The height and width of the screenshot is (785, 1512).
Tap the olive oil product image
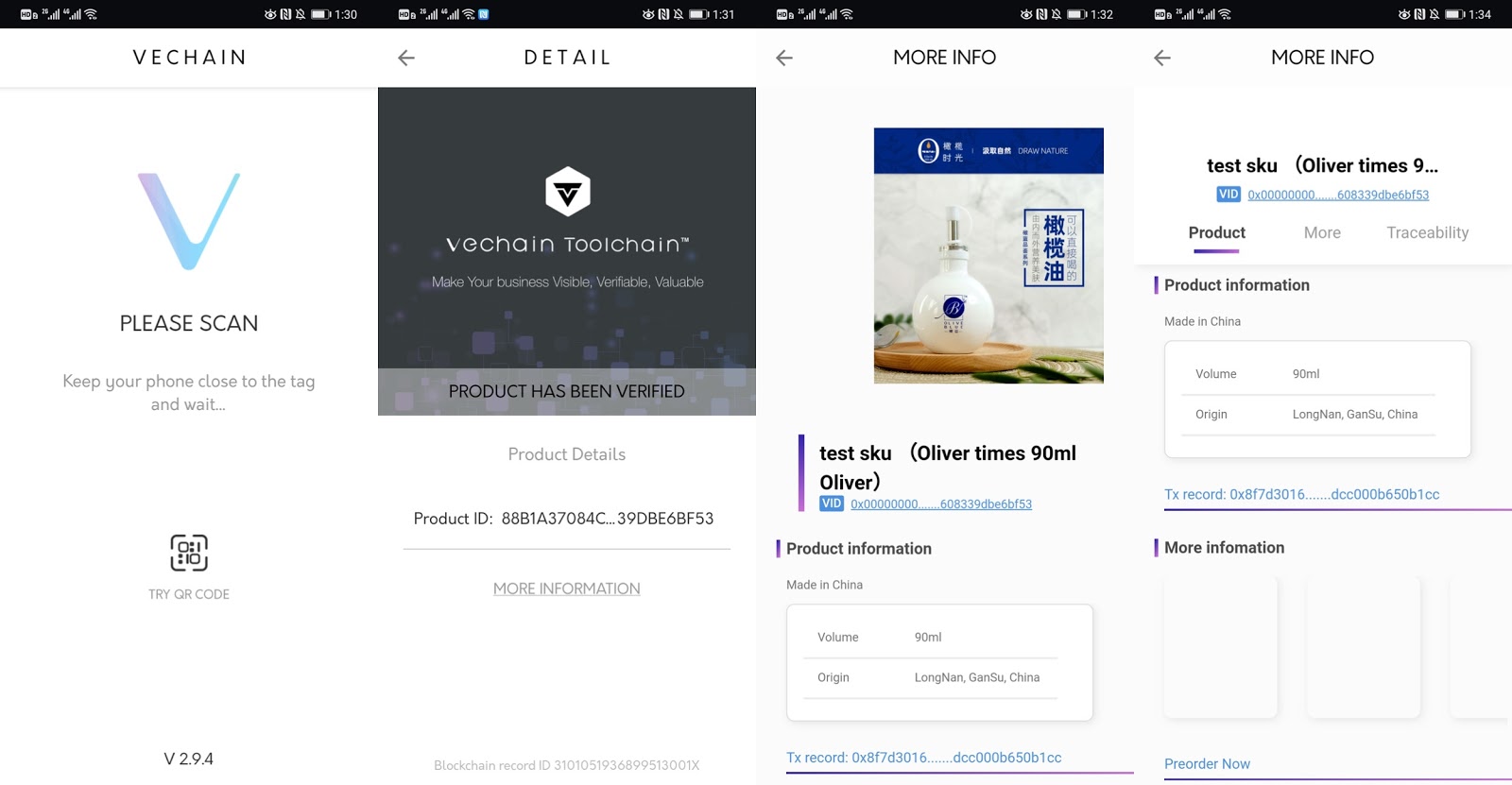988,255
